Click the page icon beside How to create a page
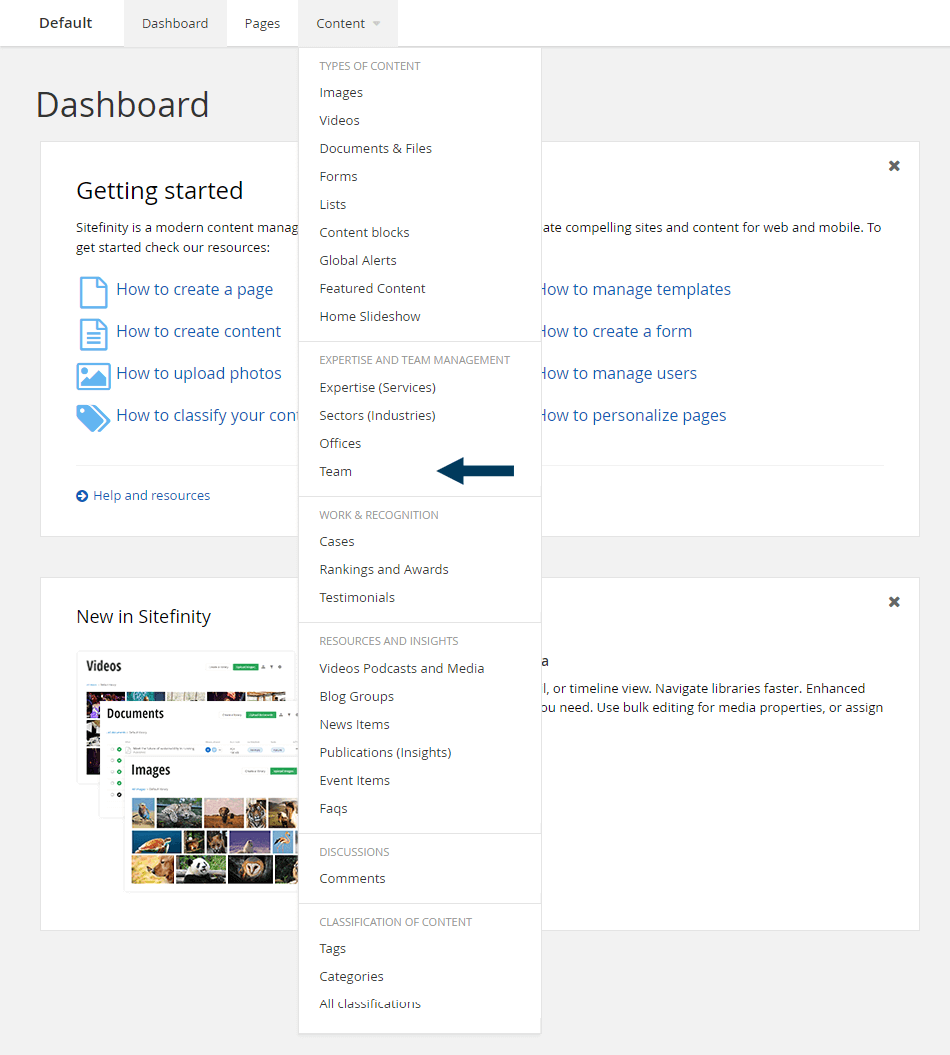 point(94,292)
